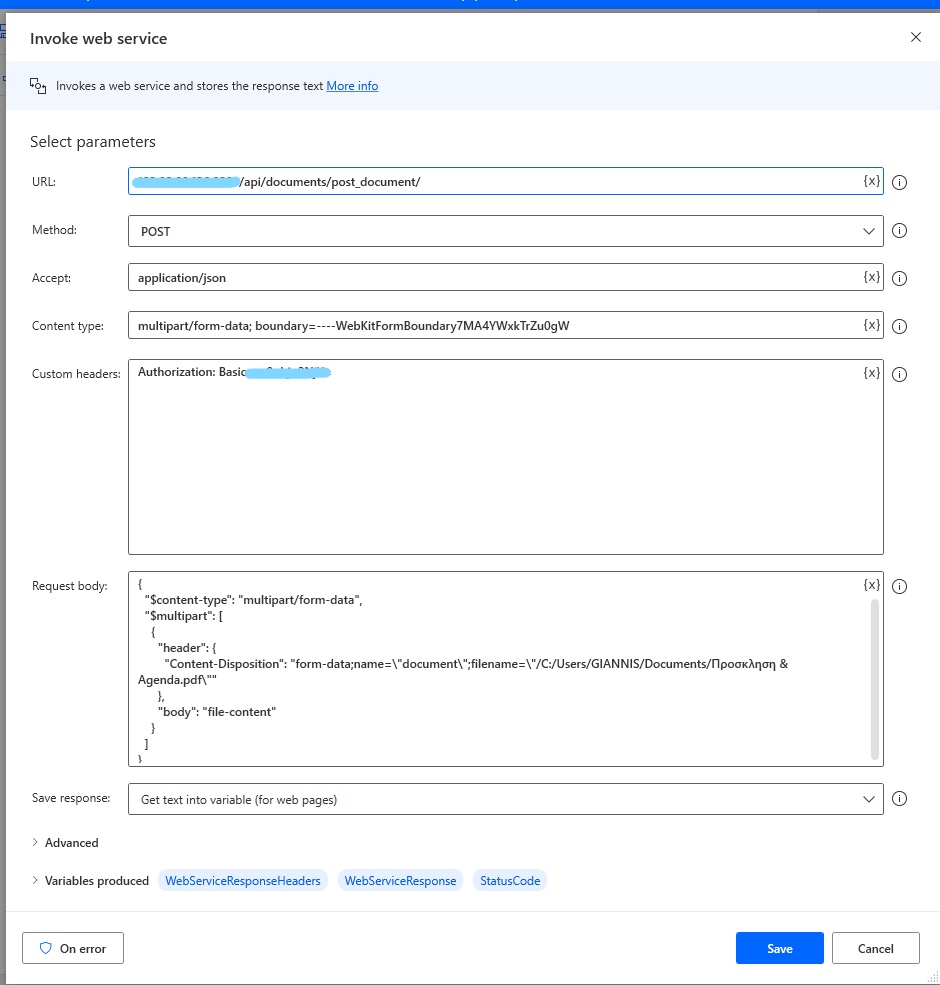Click info icon next to Save response
Screen dimensions: 940x985
(899, 798)
